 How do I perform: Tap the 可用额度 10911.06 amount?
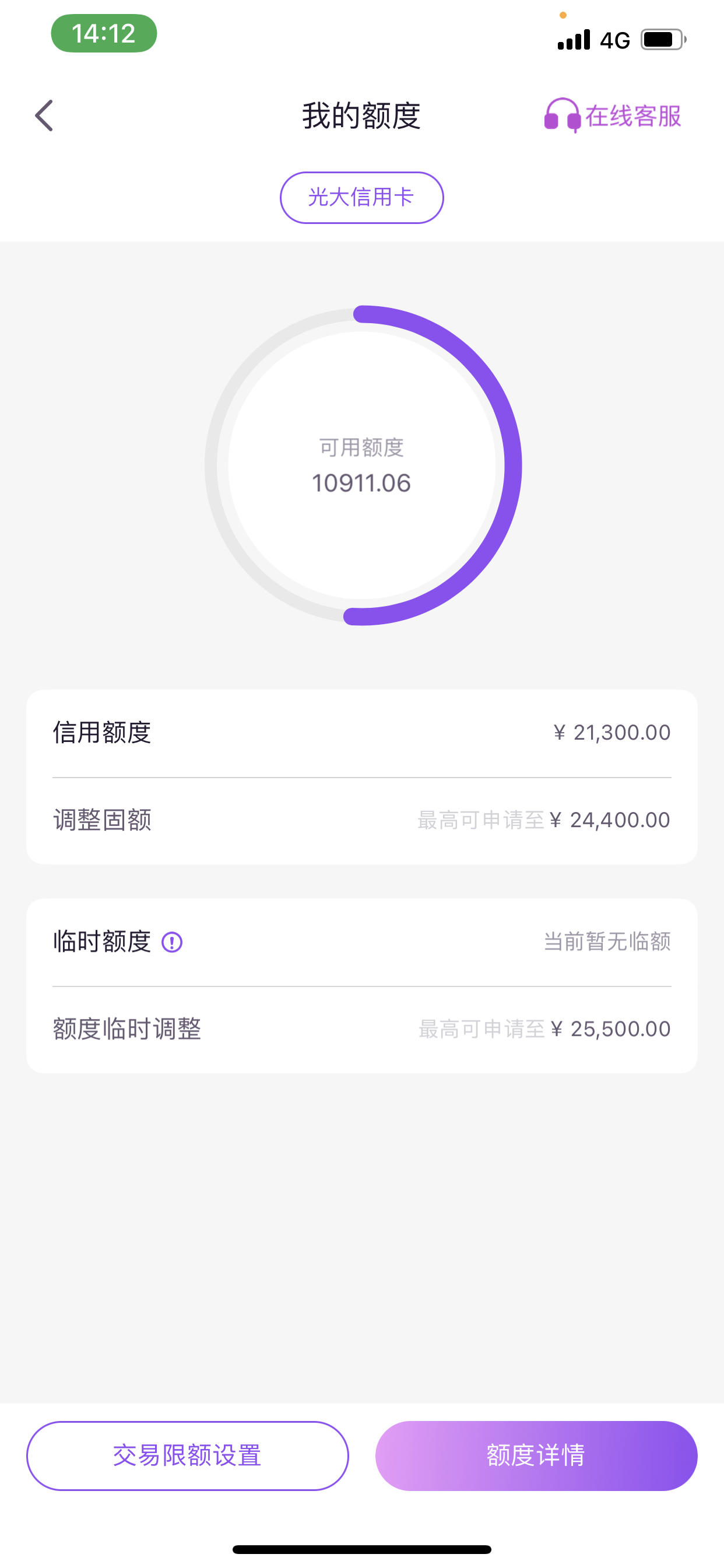click(x=361, y=484)
